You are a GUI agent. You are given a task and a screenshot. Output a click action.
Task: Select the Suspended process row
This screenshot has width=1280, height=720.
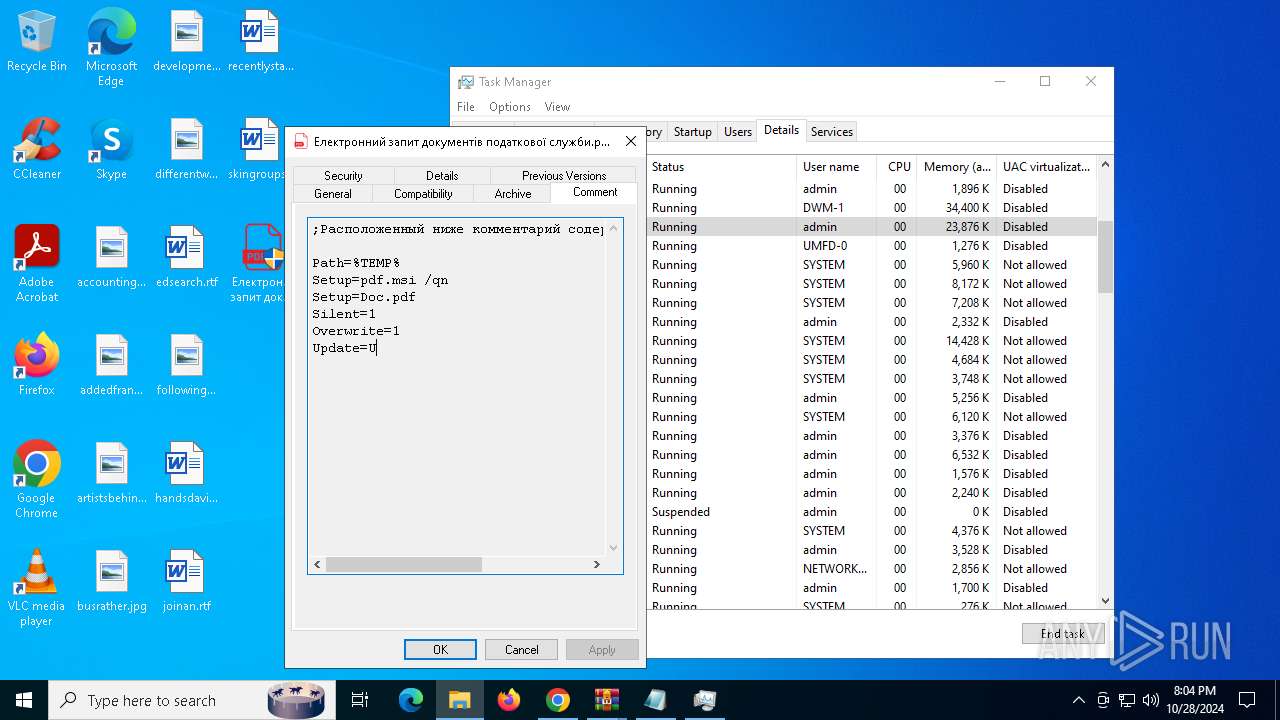coord(872,512)
